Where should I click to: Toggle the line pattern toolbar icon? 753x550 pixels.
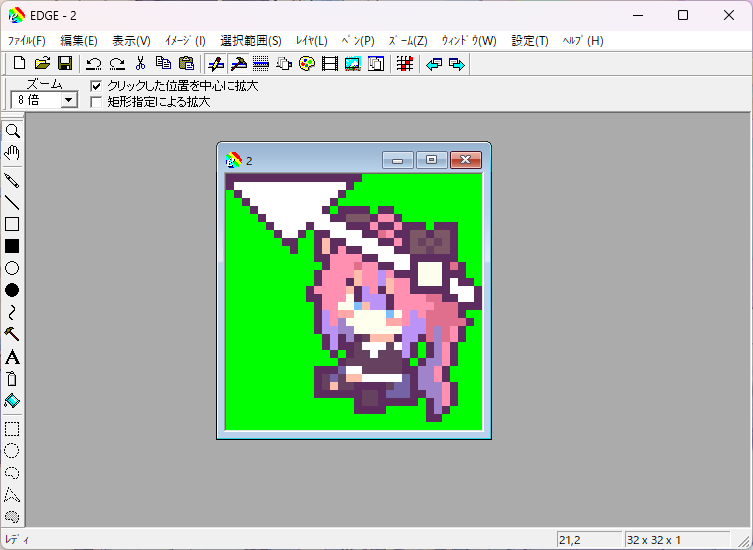261,63
